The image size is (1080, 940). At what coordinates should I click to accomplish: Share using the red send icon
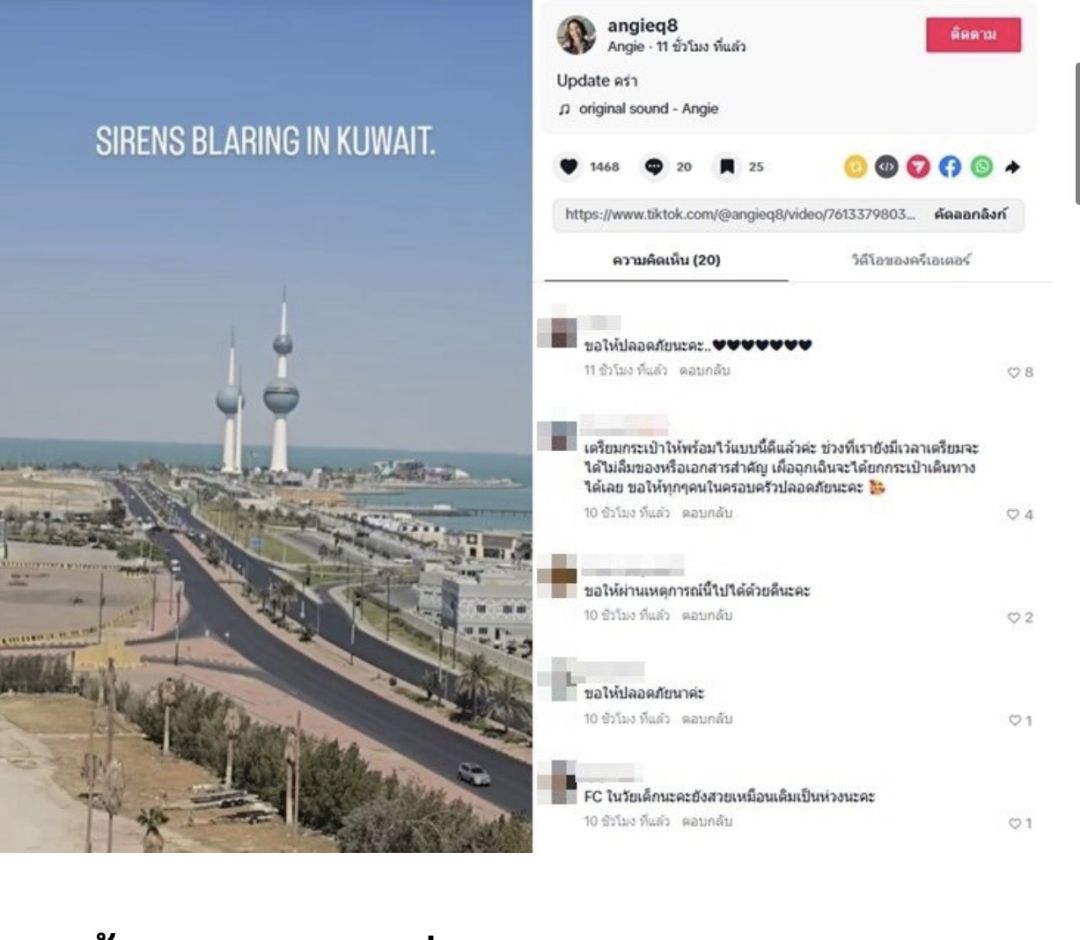(918, 167)
